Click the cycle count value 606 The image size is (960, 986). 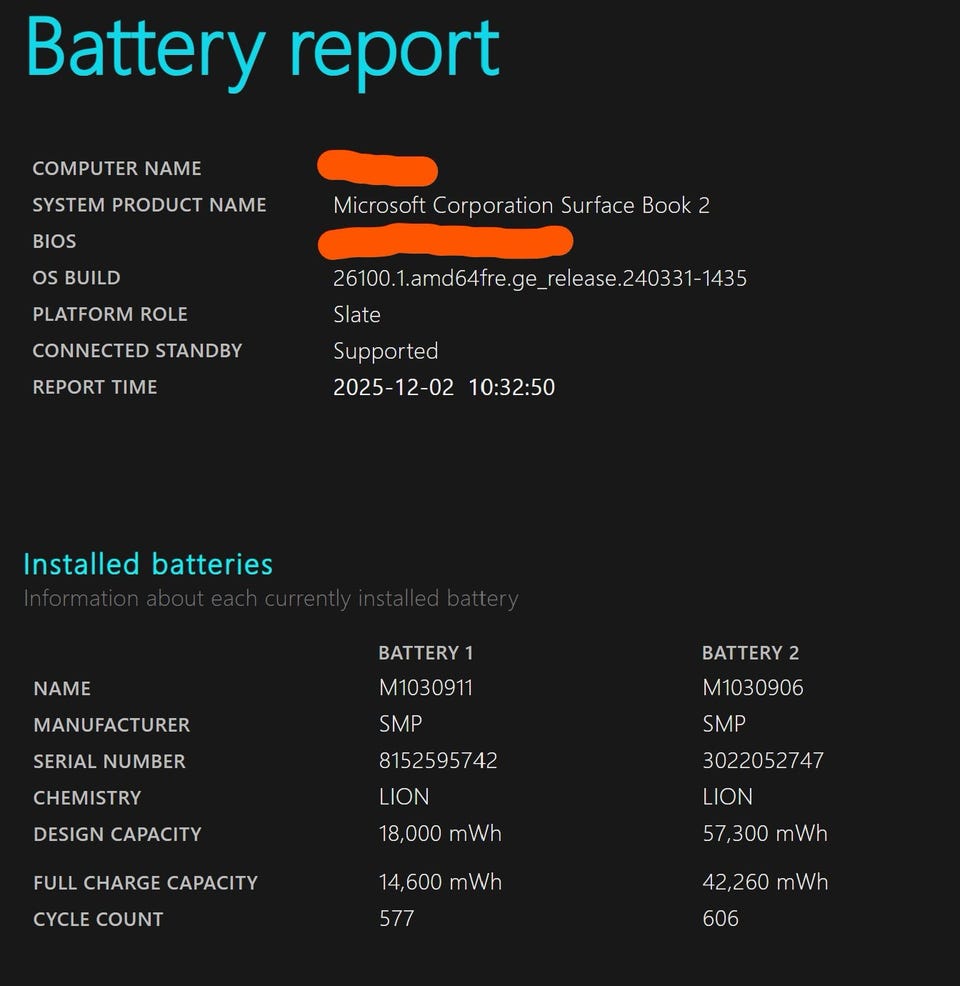click(x=720, y=919)
